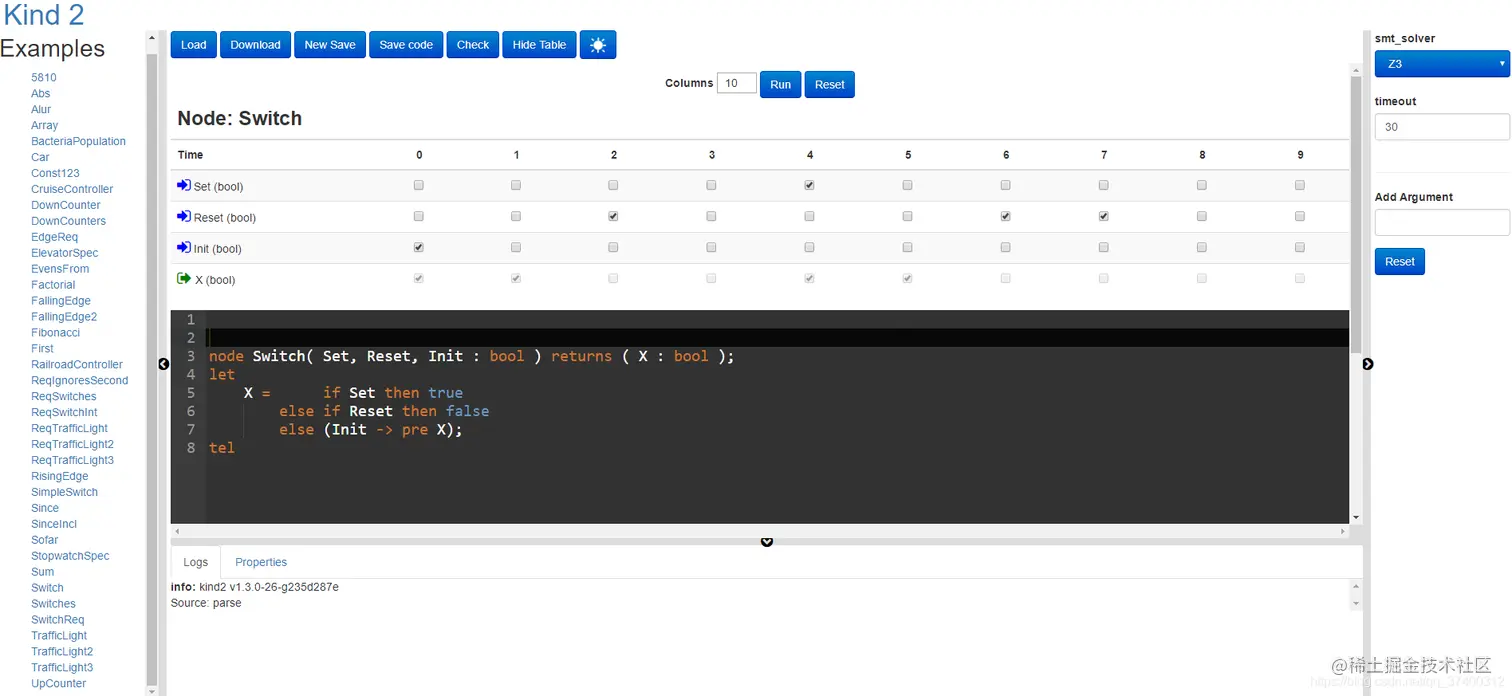Open the TrafficLight2 example

62,652
